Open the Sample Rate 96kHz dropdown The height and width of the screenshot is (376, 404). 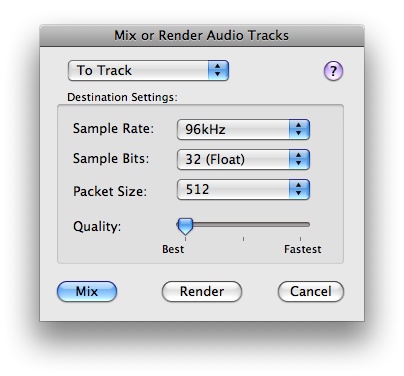pos(243,129)
